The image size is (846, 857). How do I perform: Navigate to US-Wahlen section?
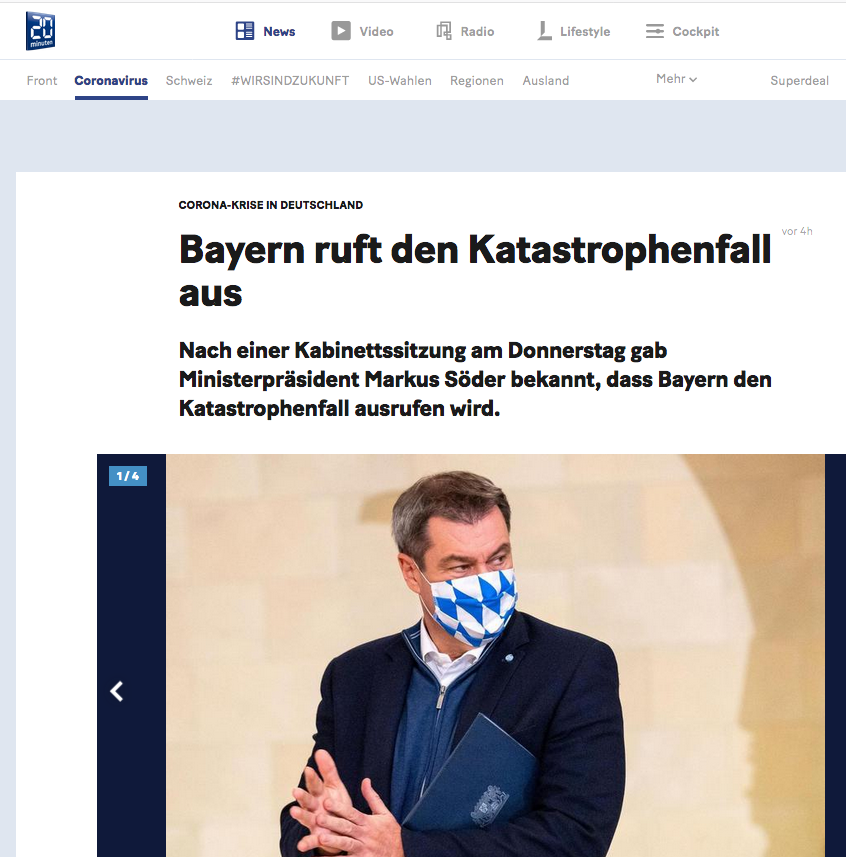click(399, 81)
